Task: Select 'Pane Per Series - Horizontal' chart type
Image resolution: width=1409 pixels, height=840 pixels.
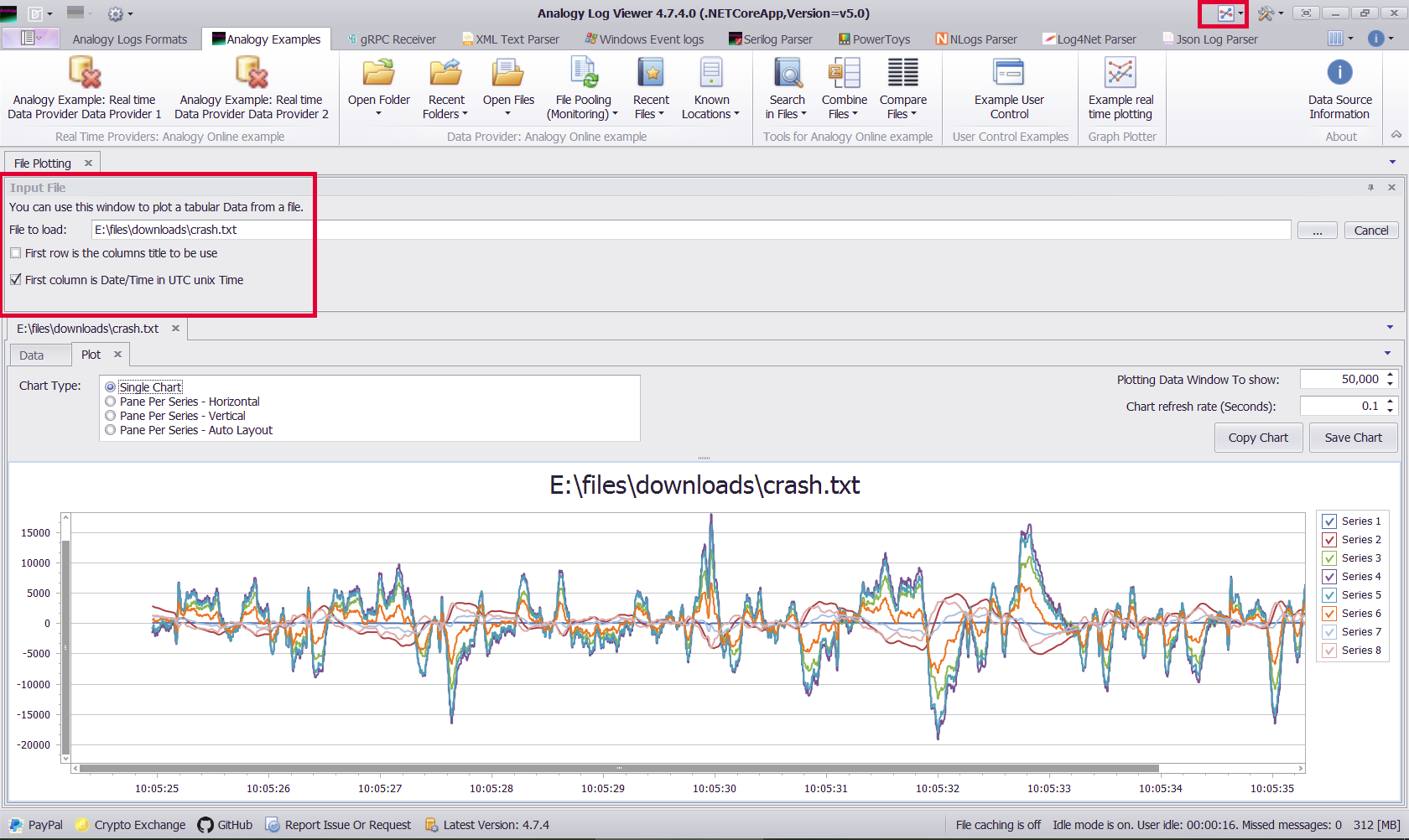Action: coord(110,401)
